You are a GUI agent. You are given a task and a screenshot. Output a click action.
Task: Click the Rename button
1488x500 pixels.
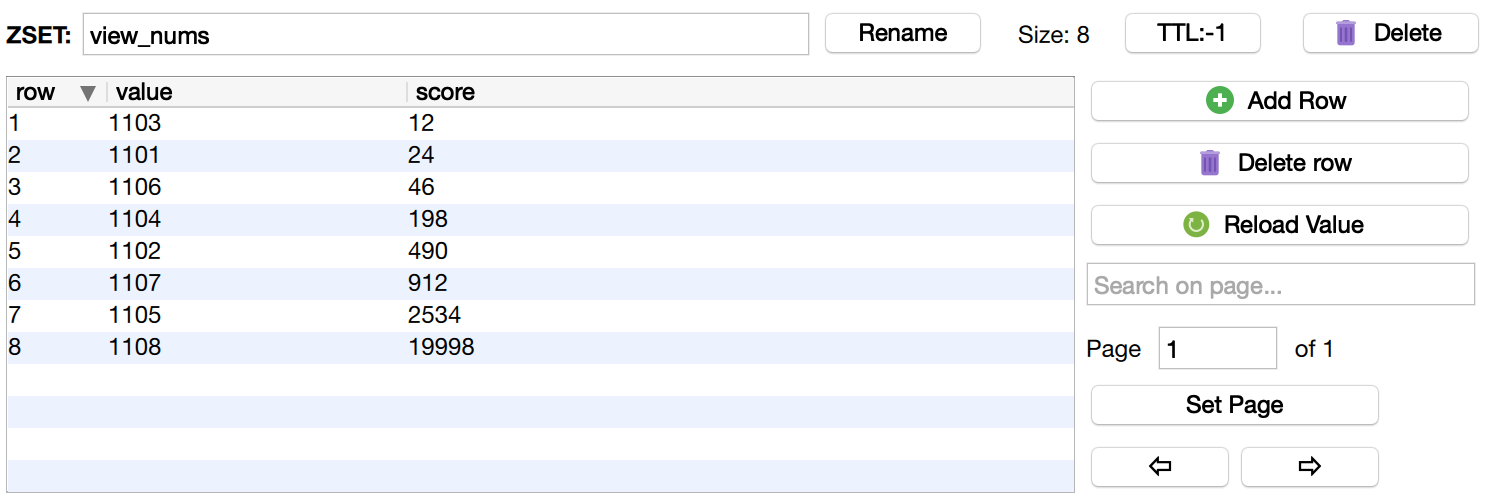[x=902, y=33]
